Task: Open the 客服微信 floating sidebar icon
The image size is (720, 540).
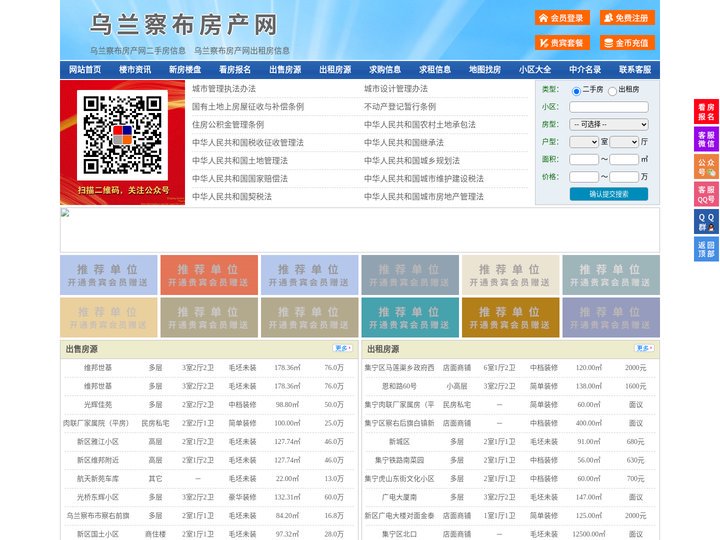Action: pyautogui.click(x=706, y=139)
